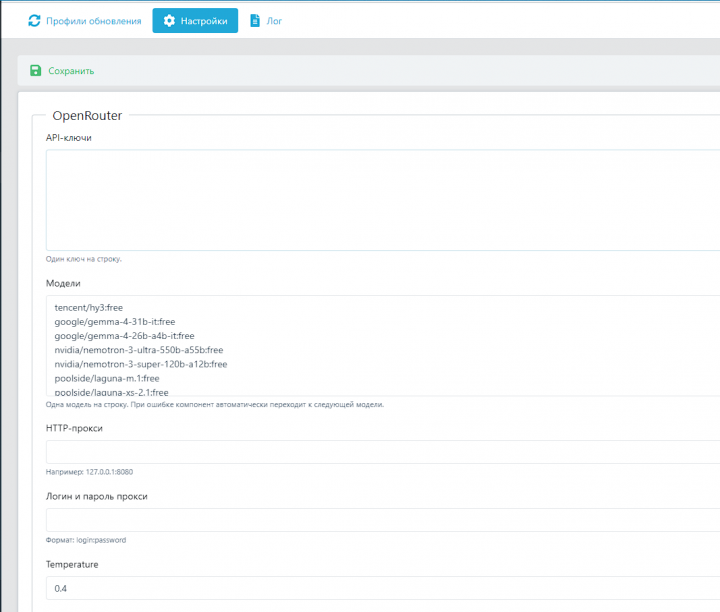Click the document icon beside Лог
This screenshot has width=720, height=612.
[x=255, y=21]
